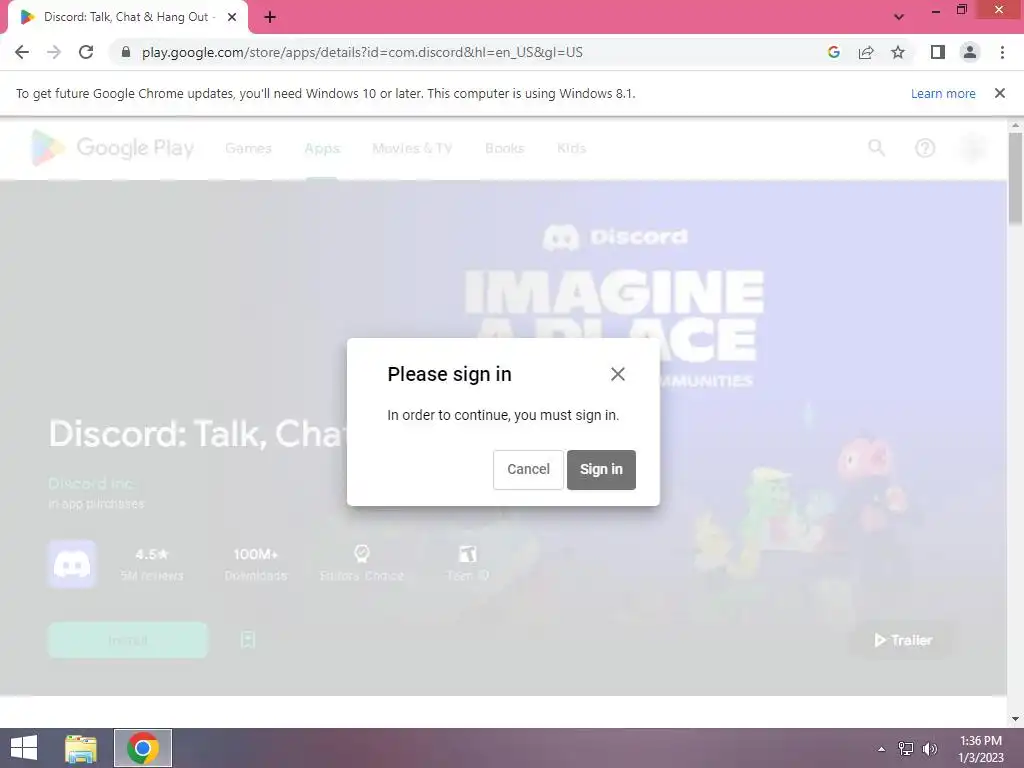The width and height of the screenshot is (1024, 768).
Task: Open the Apps tab
Action: (322, 148)
